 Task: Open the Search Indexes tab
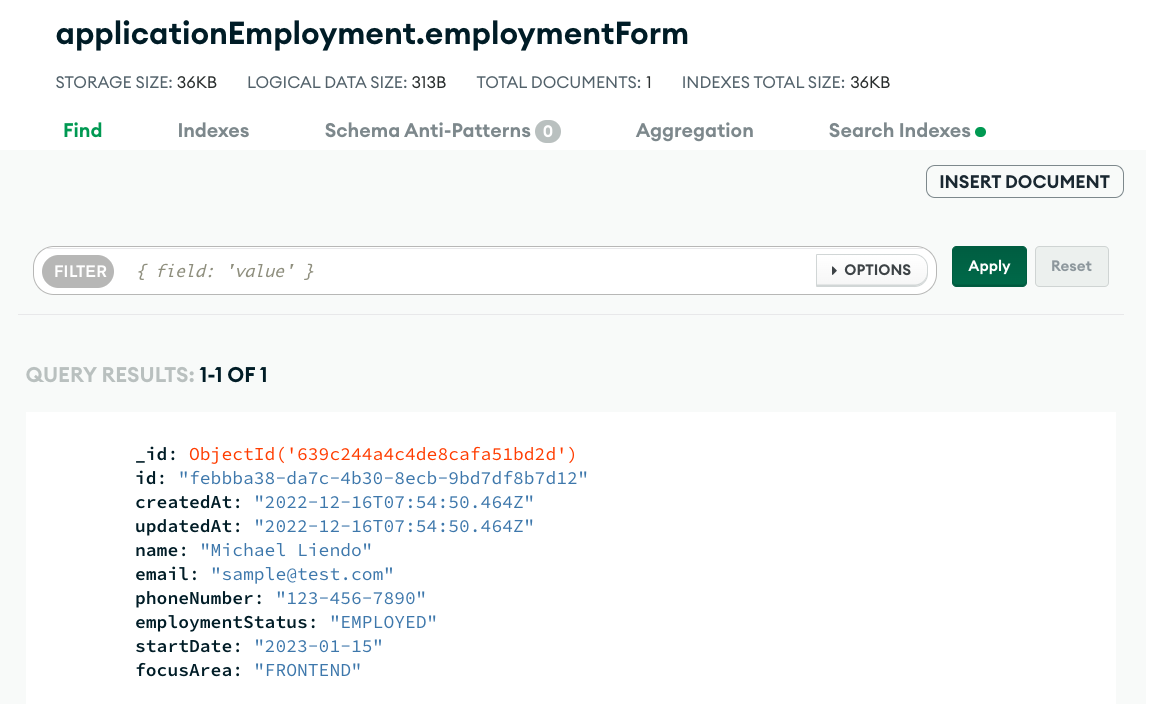[899, 130]
